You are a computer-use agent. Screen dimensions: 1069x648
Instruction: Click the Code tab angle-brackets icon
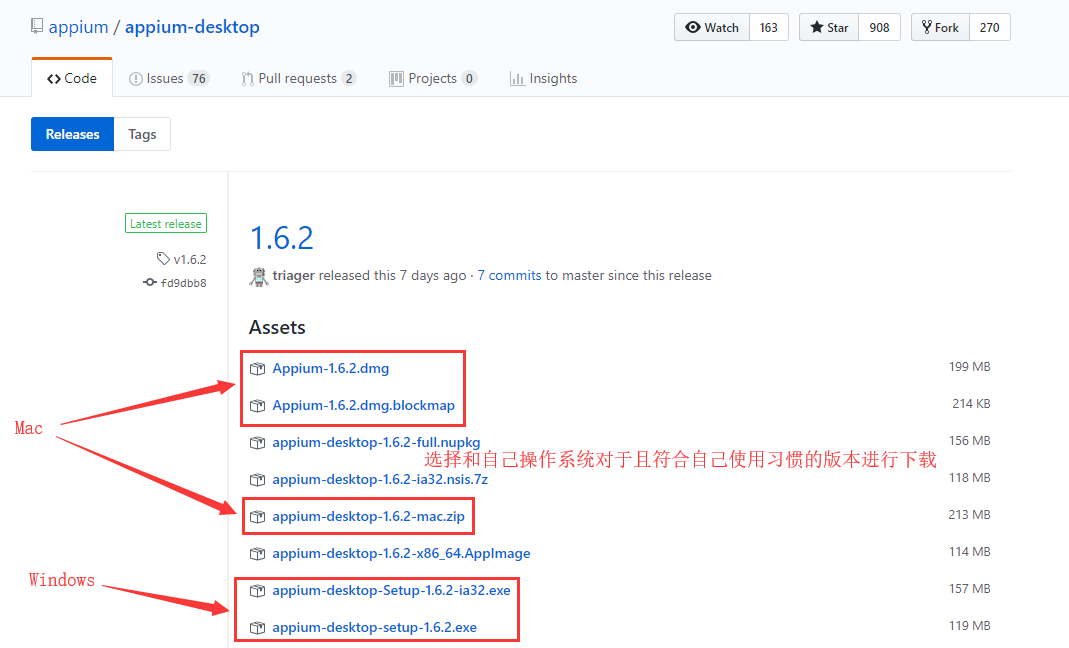point(54,79)
